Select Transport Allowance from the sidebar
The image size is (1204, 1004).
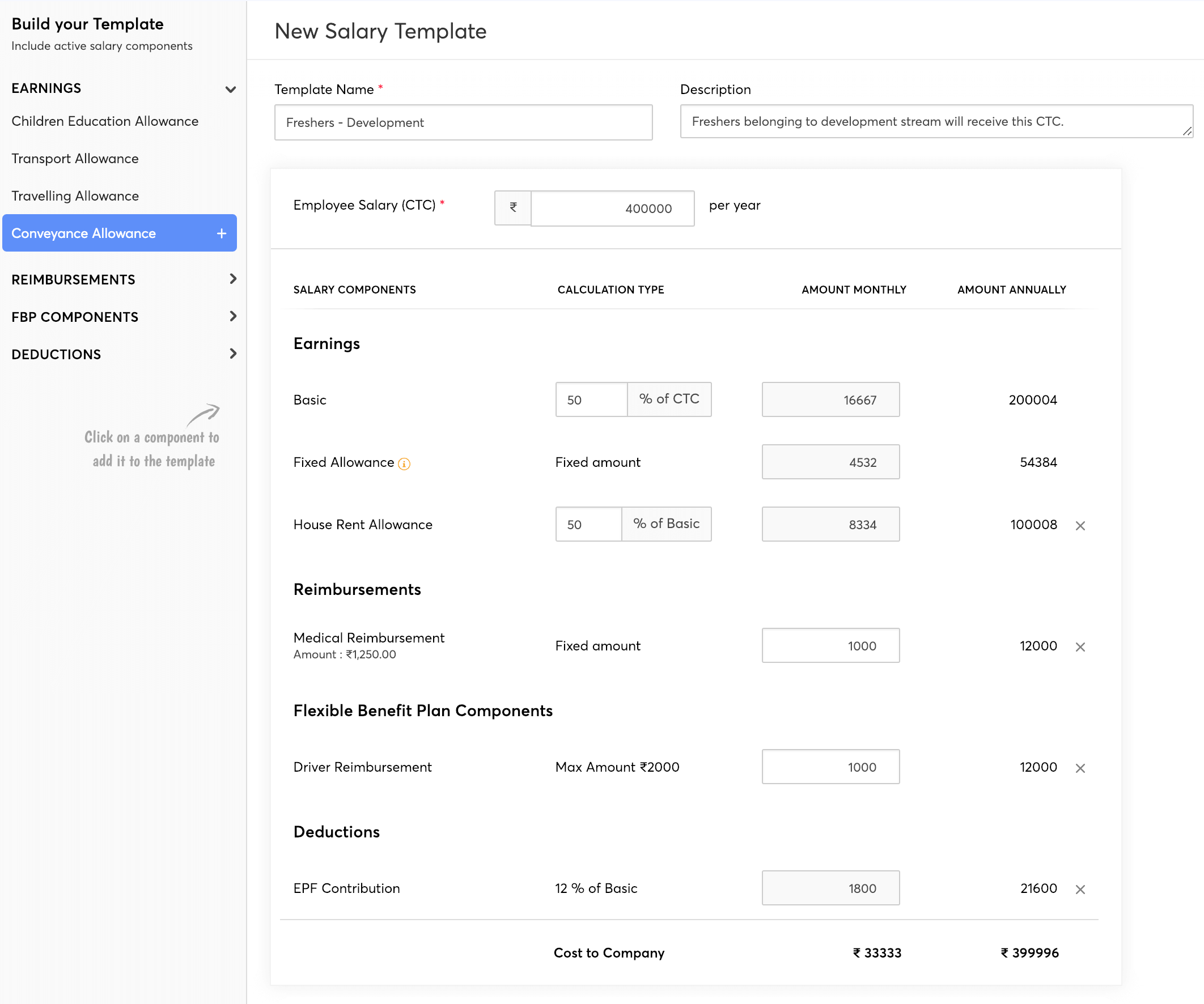coord(74,158)
